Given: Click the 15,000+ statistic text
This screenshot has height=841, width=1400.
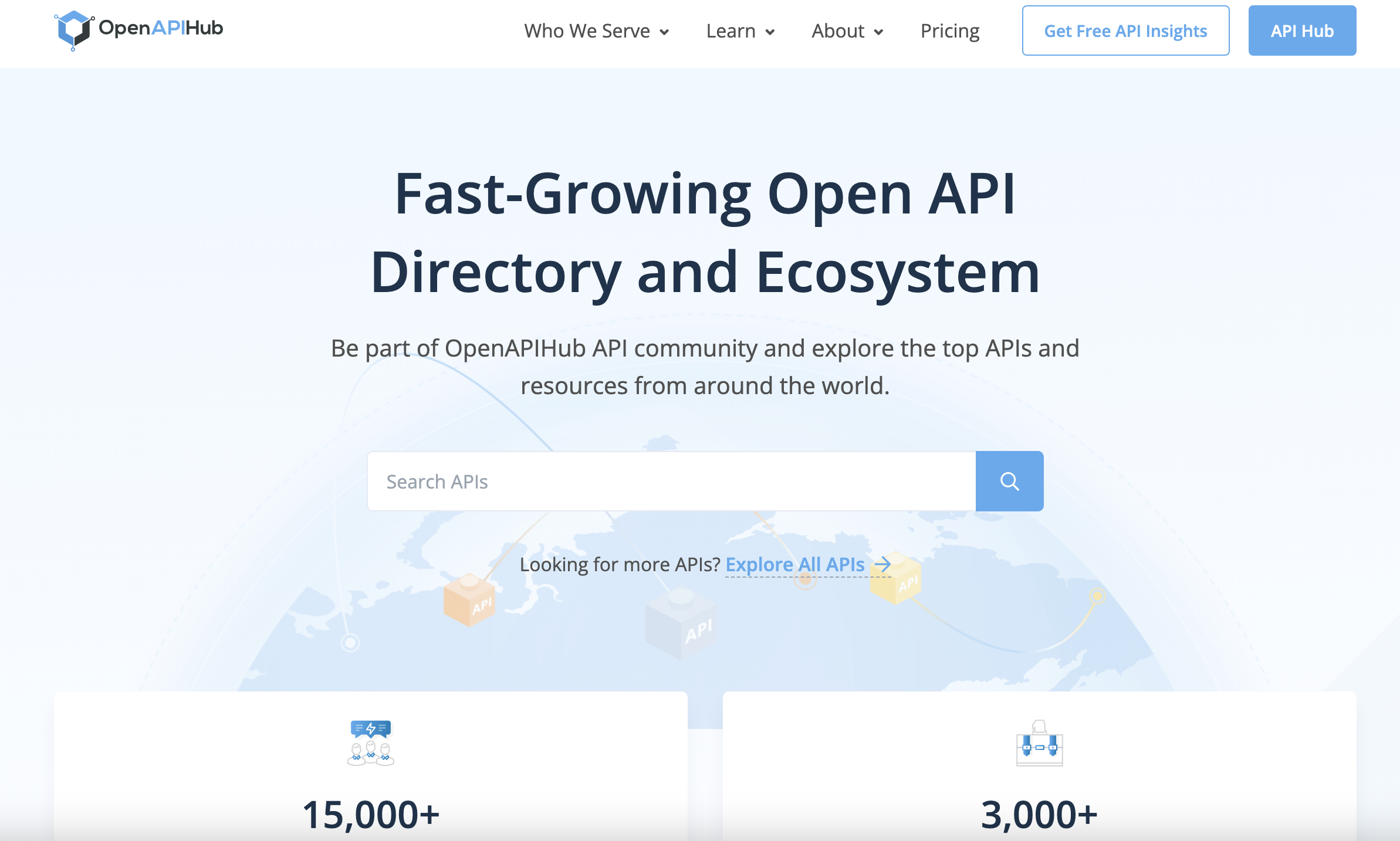Looking at the screenshot, I should [x=371, y=815].
